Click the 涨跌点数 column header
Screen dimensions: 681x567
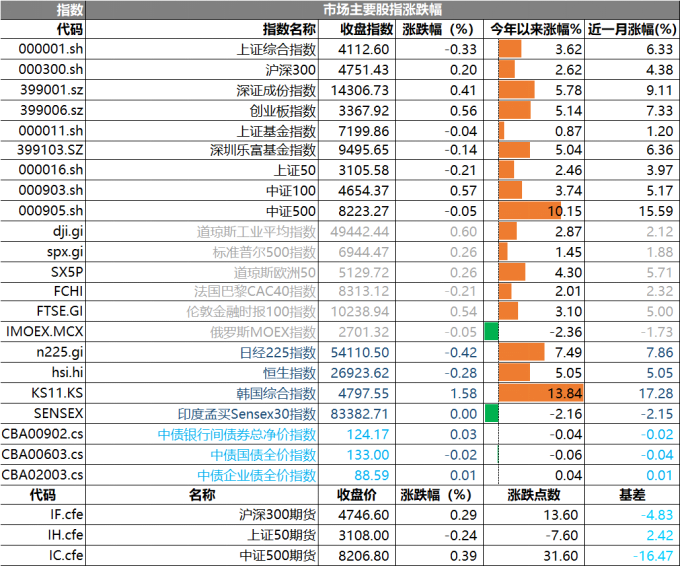click(534, 495)
